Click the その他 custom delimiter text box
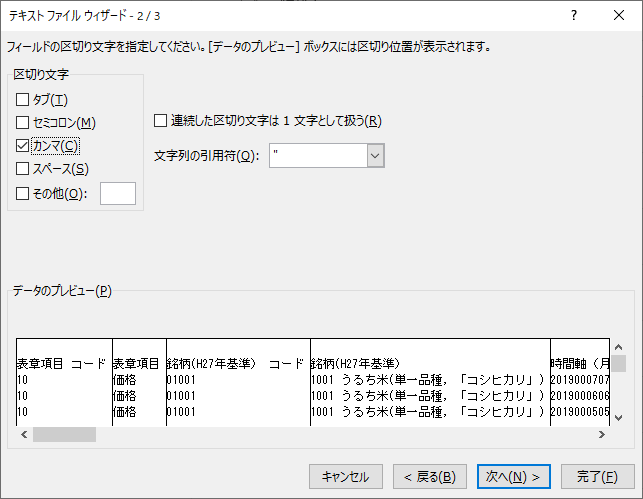The width and height of the screenshot is (643, 499). click(118, 193)
